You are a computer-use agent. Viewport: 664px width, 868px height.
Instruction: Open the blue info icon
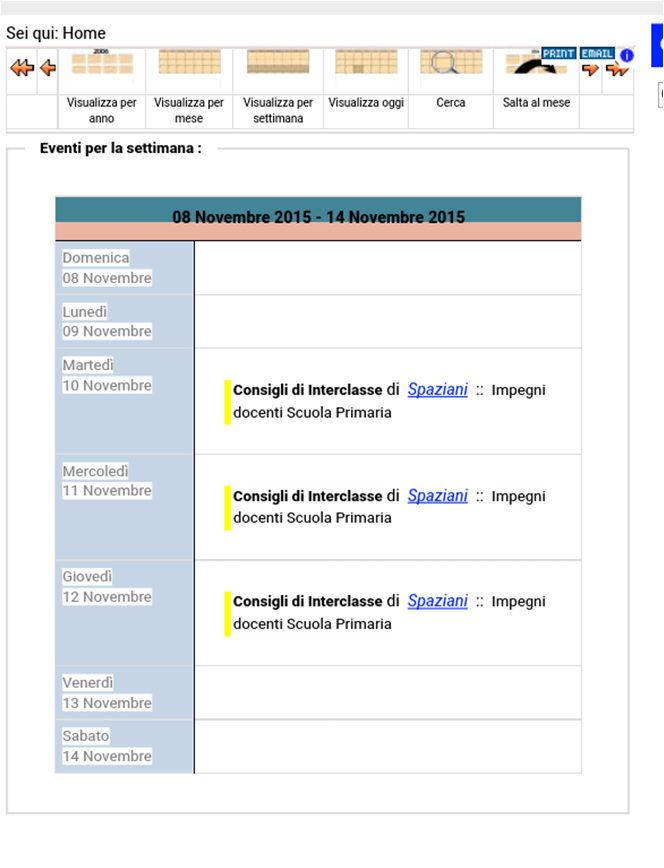tap(626, 55)
